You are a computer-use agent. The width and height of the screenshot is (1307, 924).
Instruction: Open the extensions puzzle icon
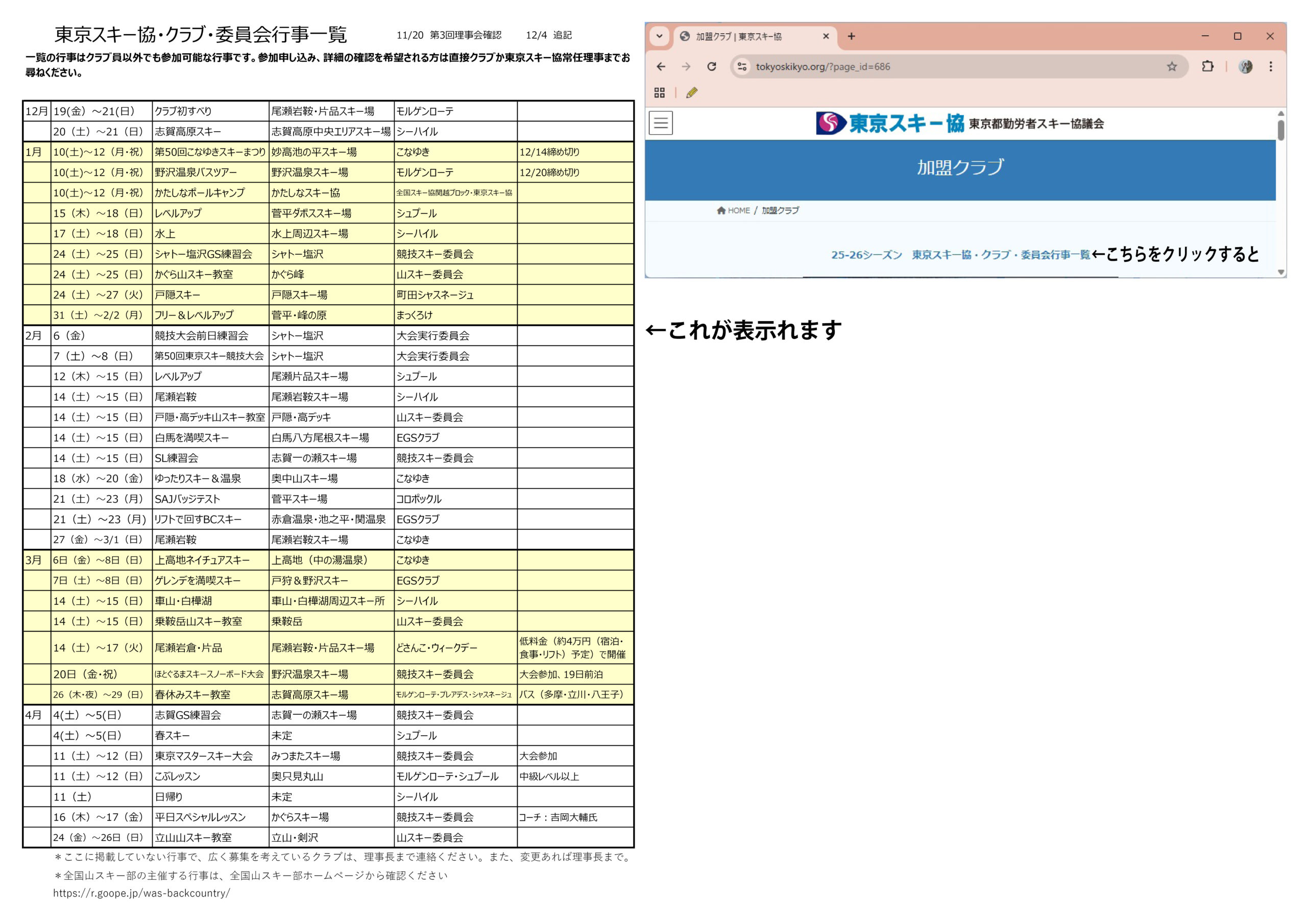click(1207, 66)
